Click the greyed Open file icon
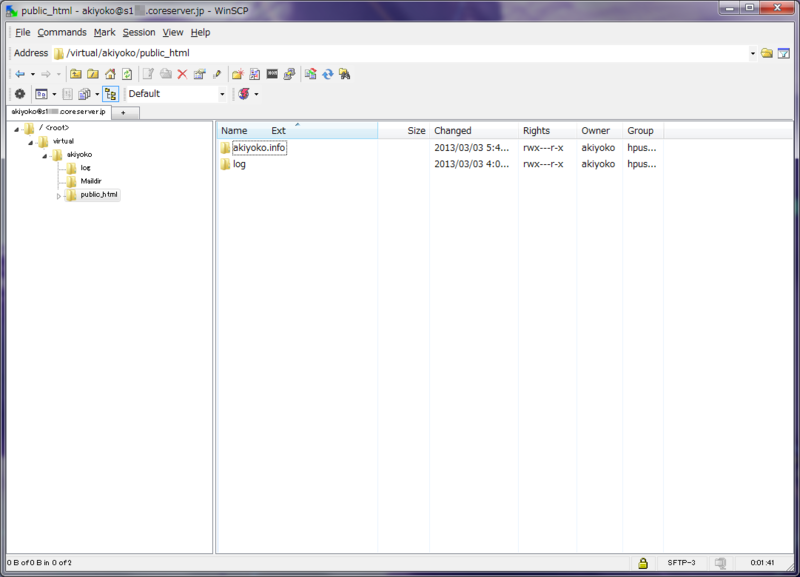The width and height of the screenshot is (800, 577). (x=165, y=74)
